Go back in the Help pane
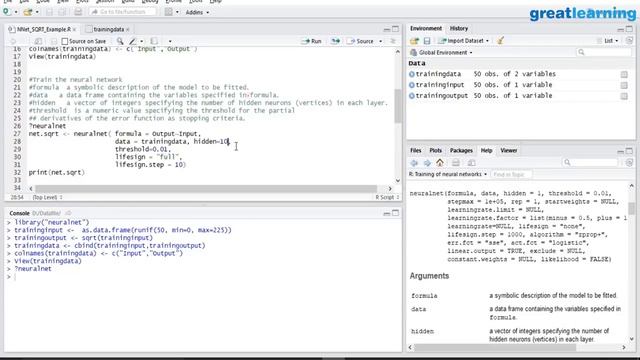Viewport: 640px width, 360px height. click(414, 163)
